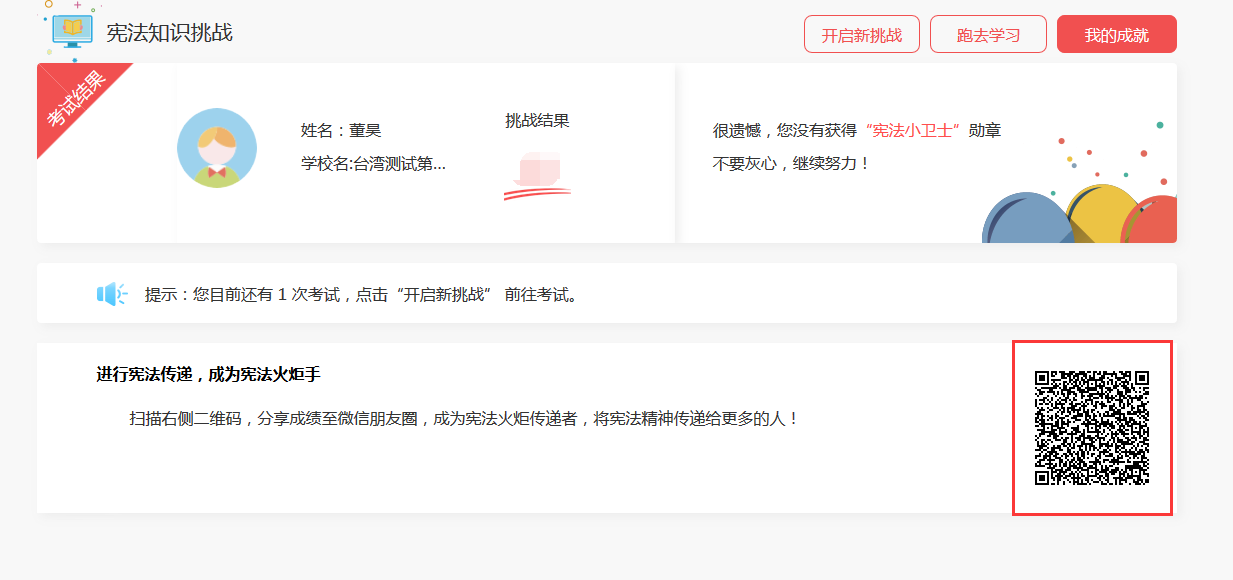Scan-click the WeChat share QR code

point(1092,428)
